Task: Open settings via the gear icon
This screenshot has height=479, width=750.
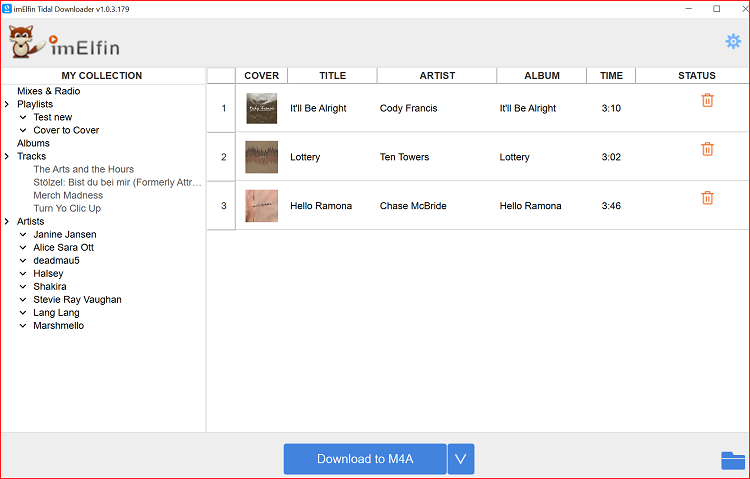Action: point(733,42)
